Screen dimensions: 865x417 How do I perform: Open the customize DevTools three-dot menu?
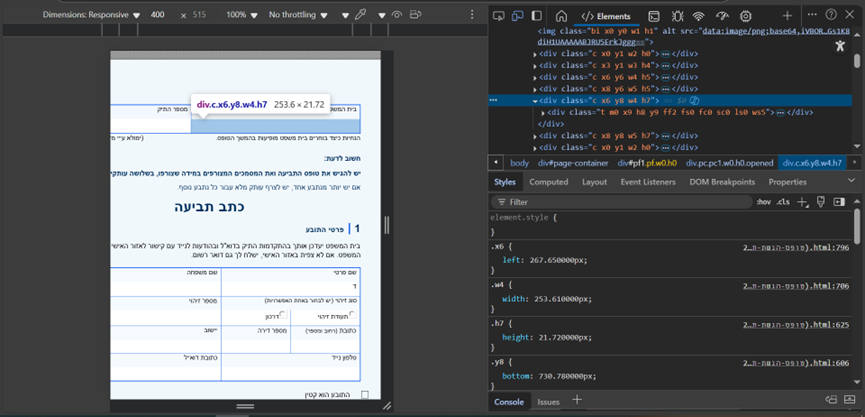tap(812, 15)
